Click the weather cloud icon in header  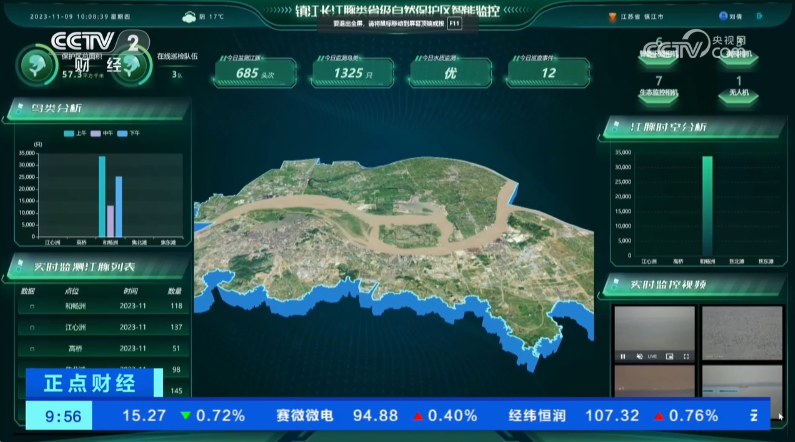(x=189, y=17)
